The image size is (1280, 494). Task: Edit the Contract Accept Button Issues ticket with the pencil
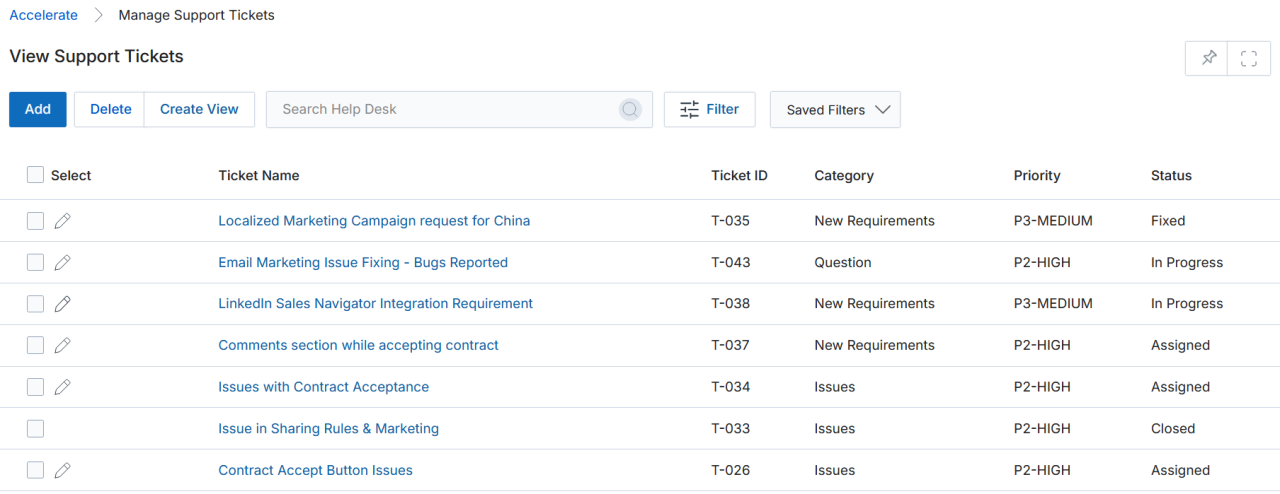point(63,470)
